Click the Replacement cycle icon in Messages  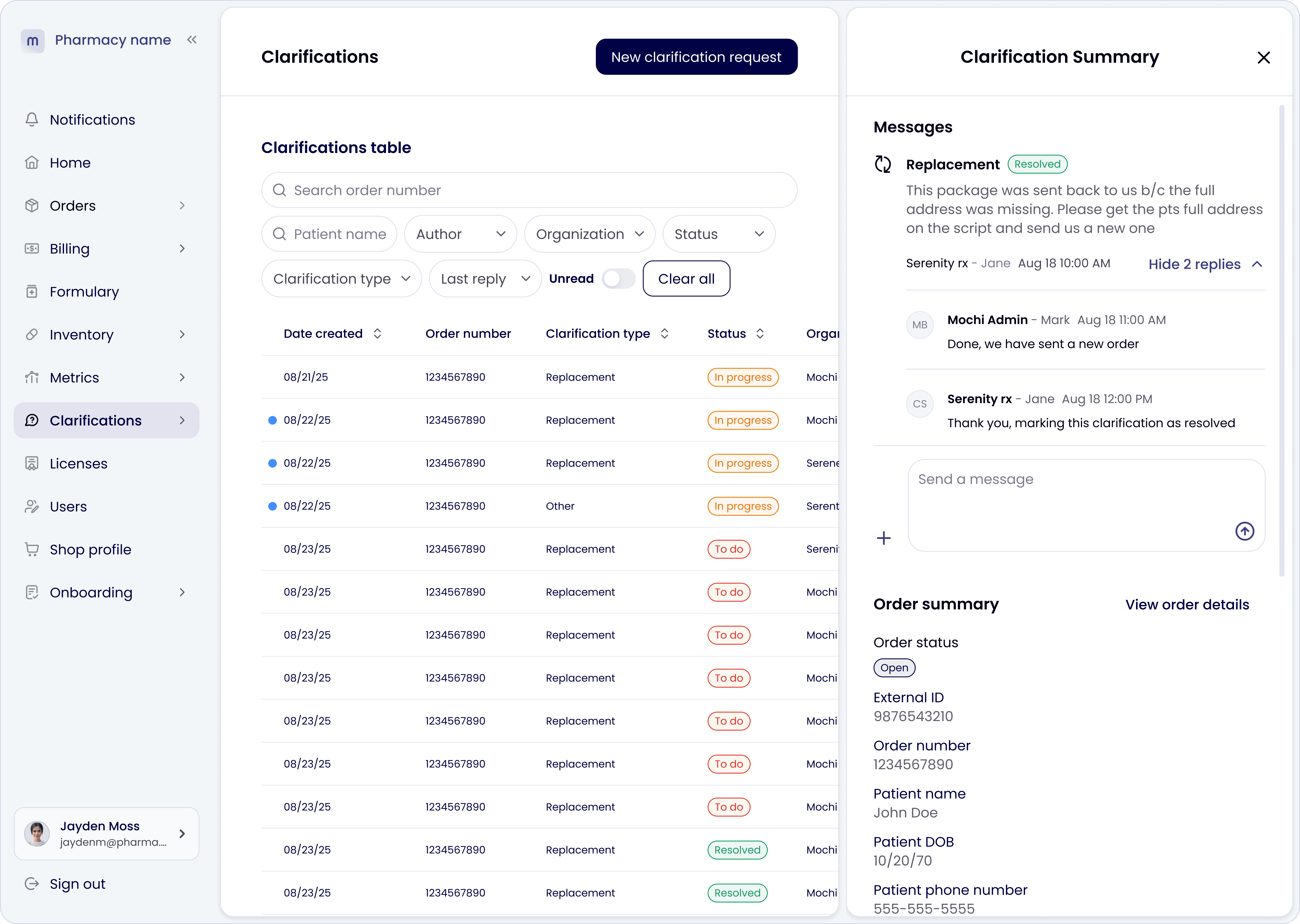click(883, 164)
